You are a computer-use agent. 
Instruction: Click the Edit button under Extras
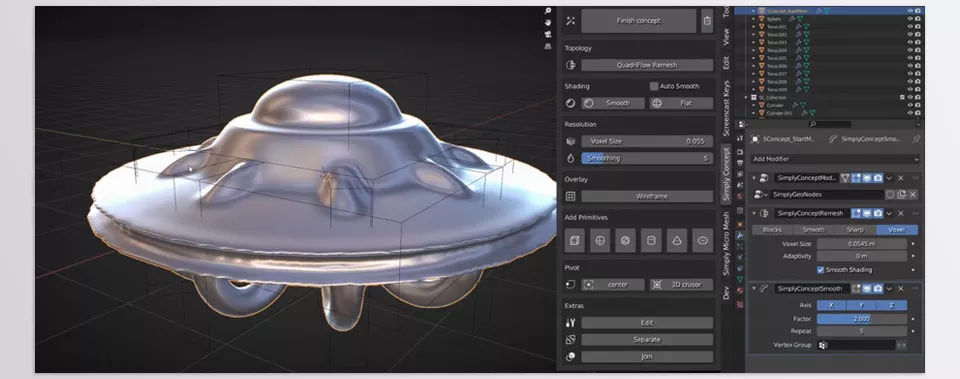click(x=647, y=323)
